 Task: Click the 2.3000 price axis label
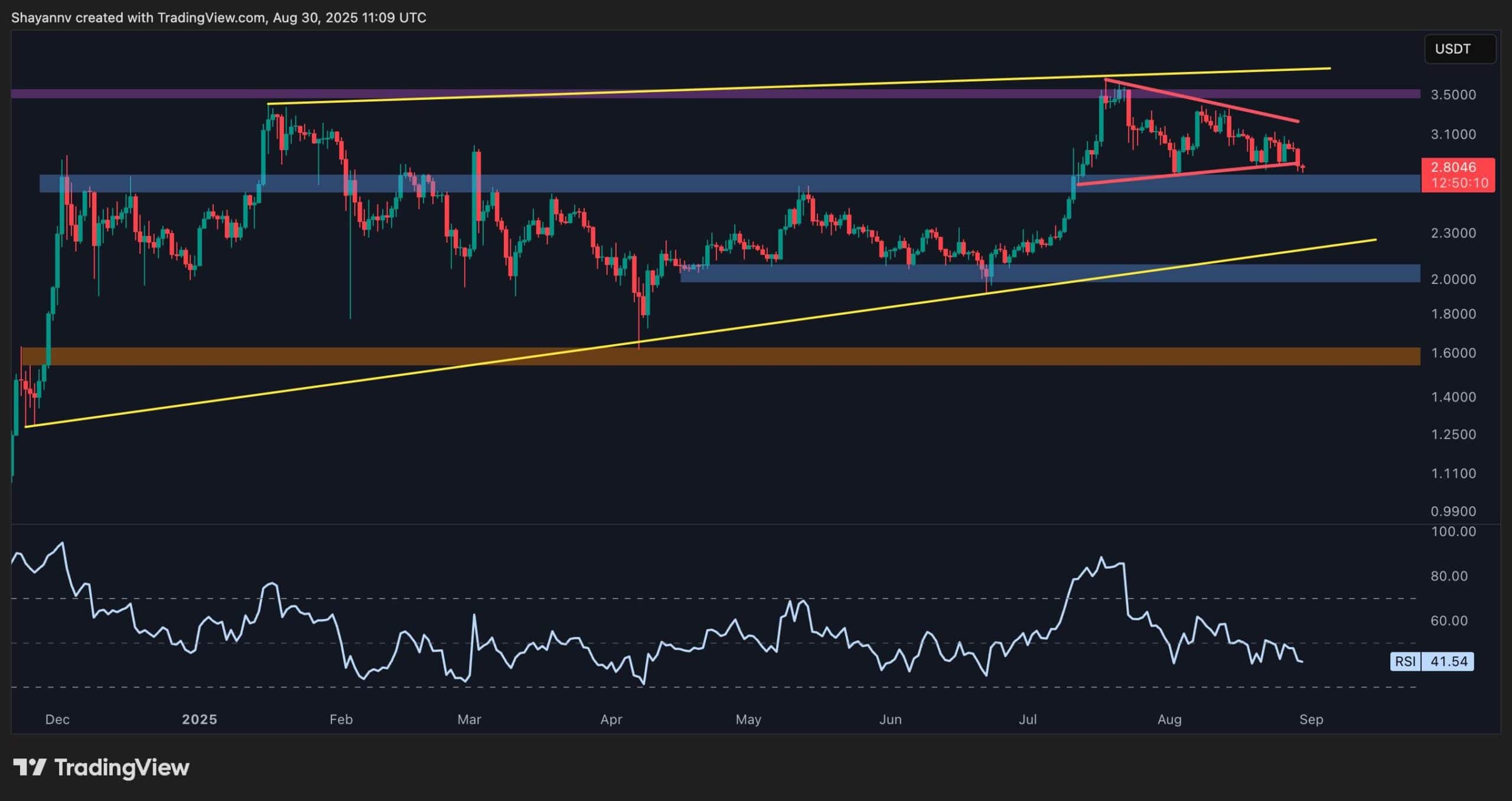coord(1453,233)
